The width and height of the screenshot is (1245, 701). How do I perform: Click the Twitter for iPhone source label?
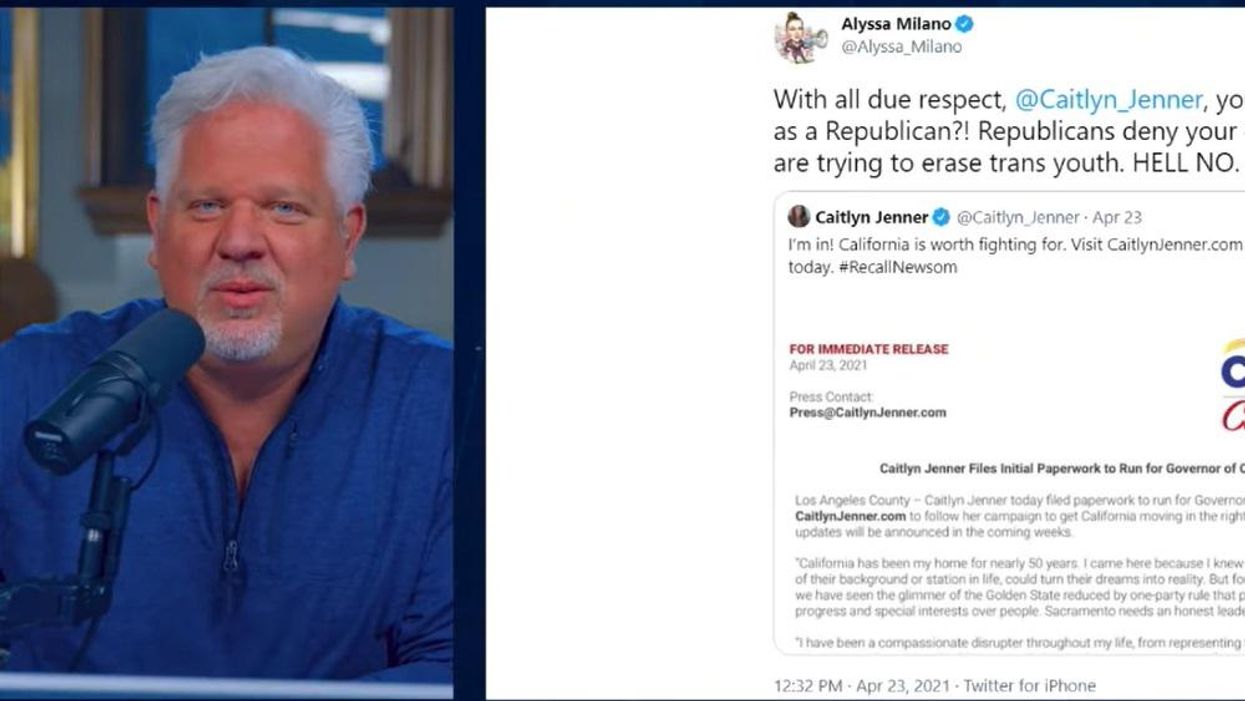point(1033,686)
